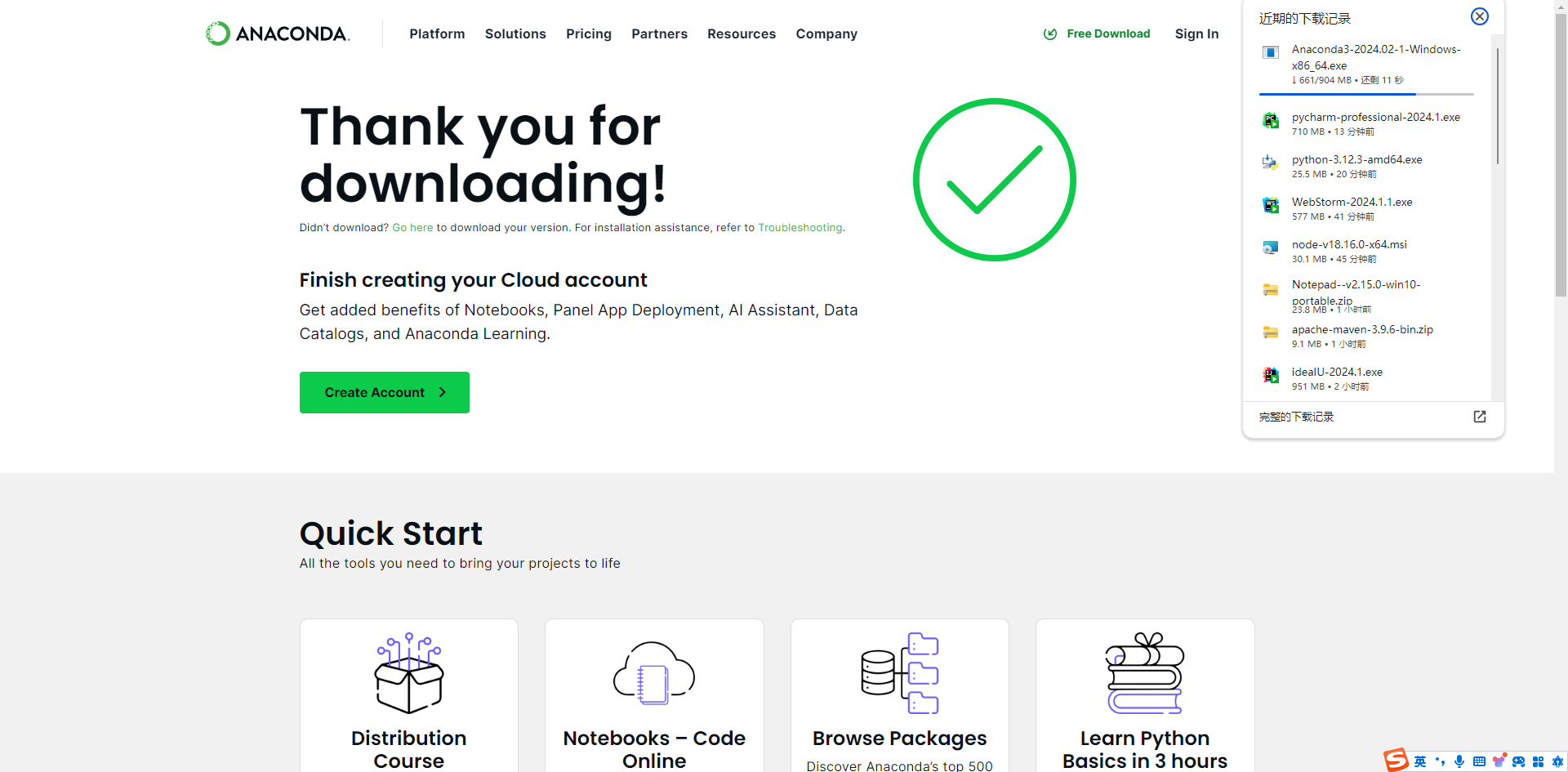Screen dimensions: 1568x772
Task: Click the open-in-new-tab icon for download history
Action: click(x=1479, y=417)
